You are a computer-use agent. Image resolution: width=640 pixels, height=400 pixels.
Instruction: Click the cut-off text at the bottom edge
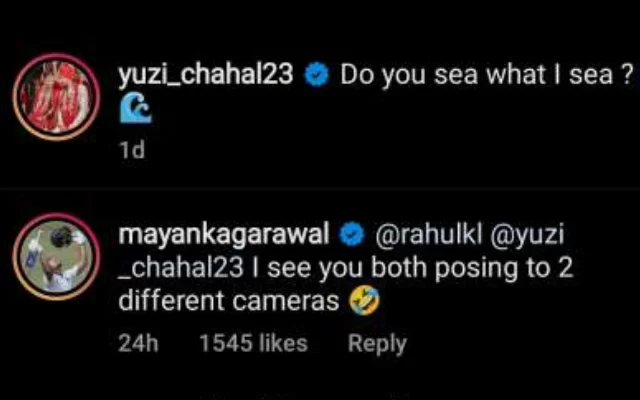(x=320, y=394)
